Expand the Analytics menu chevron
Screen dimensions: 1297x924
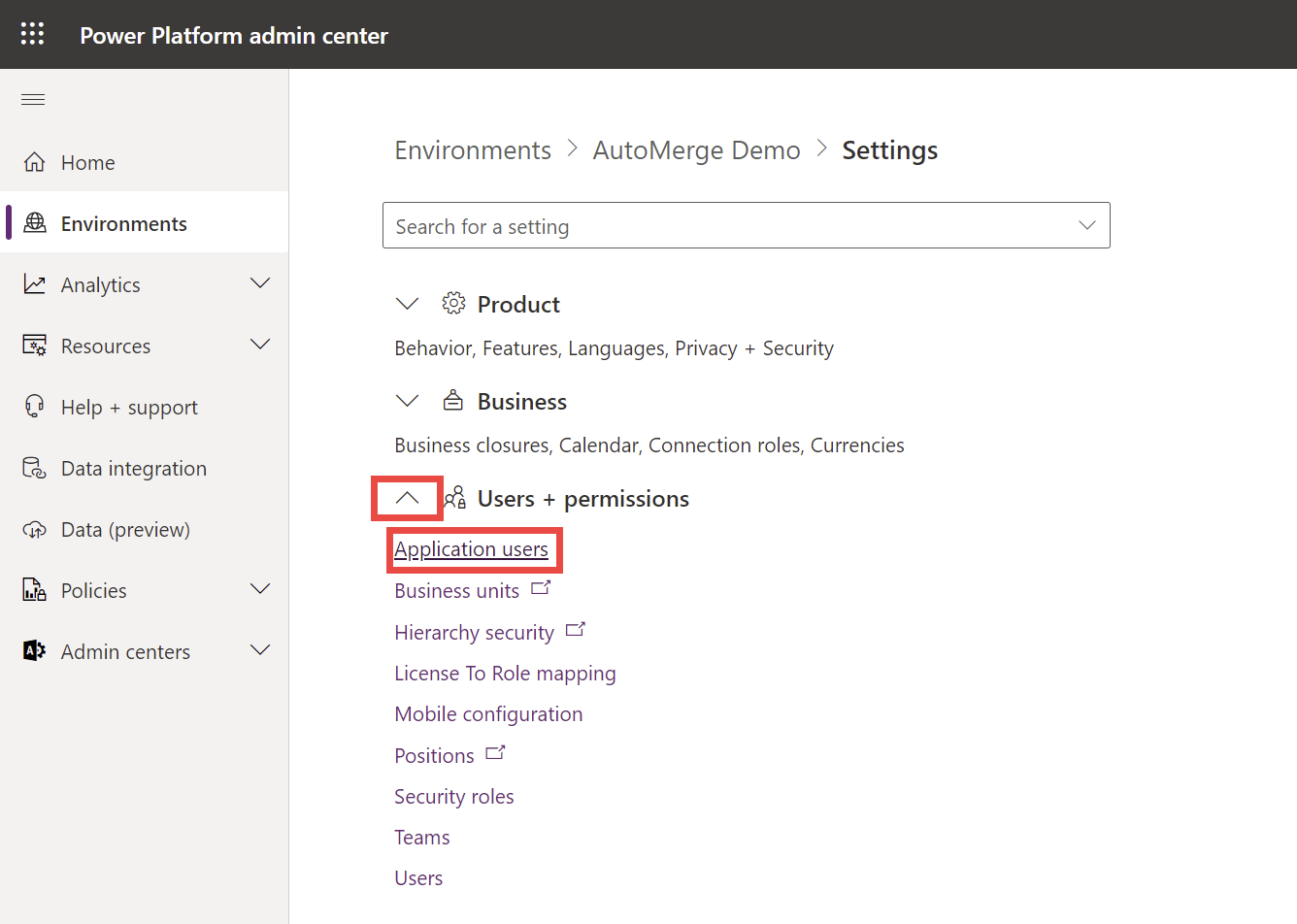coord(260,283)
